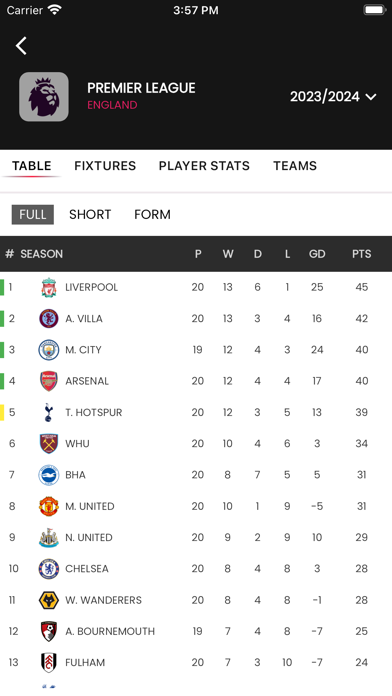Expand the season selector chevron
392x696 pixels.
point(371,97)
